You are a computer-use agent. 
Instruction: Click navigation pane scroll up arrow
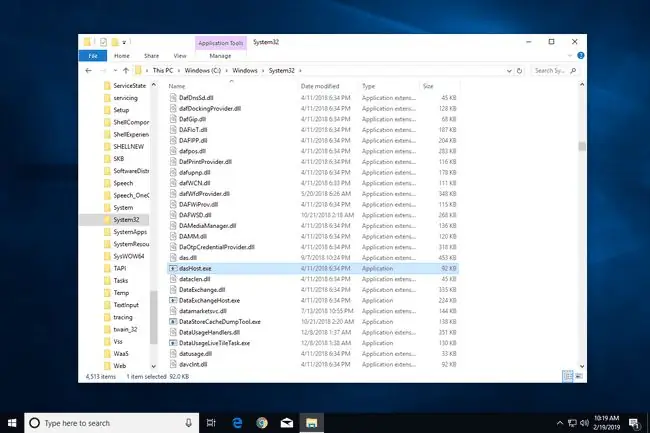[x=154, y=85]
